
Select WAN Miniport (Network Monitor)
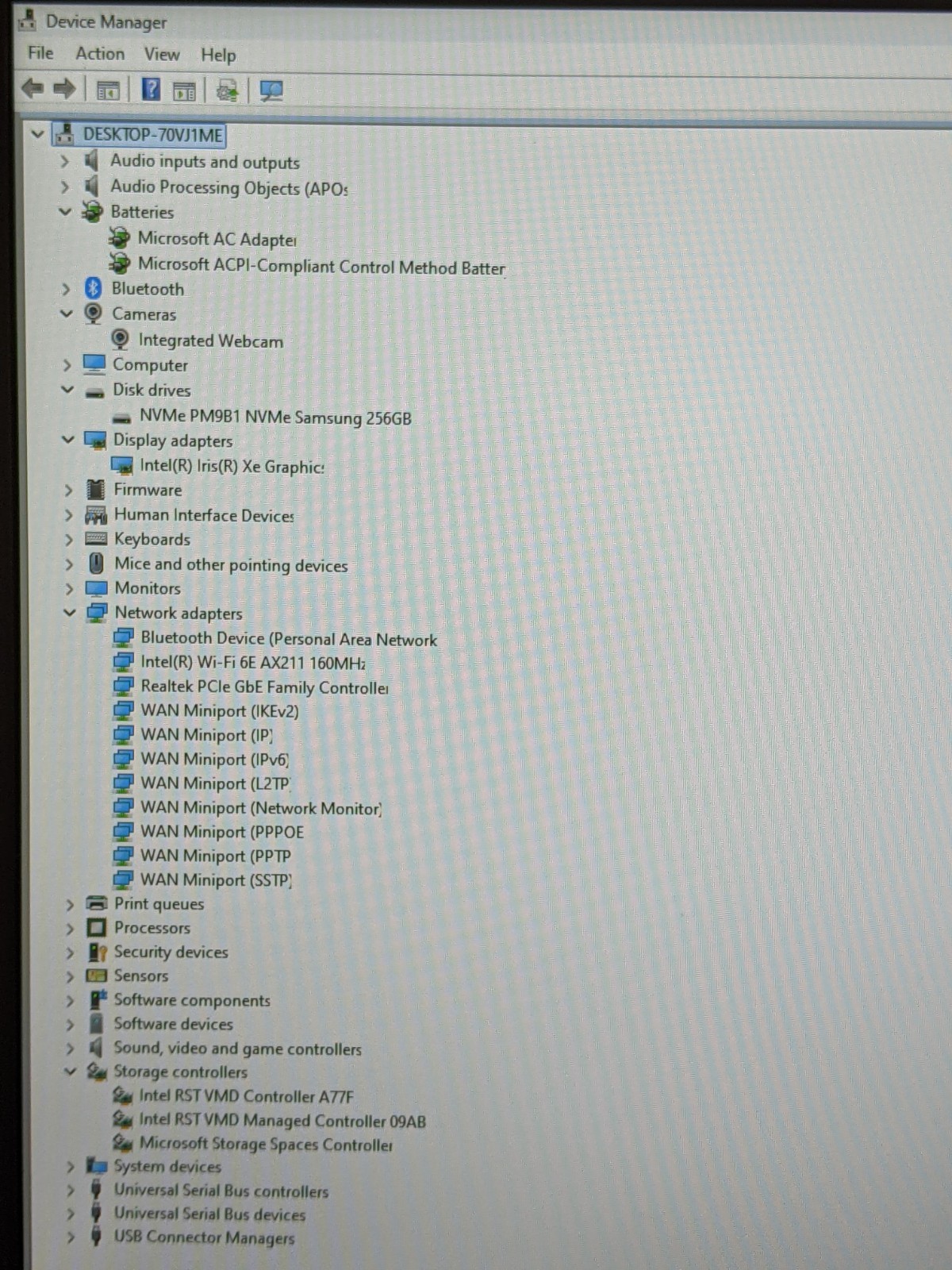click(261, 808)
